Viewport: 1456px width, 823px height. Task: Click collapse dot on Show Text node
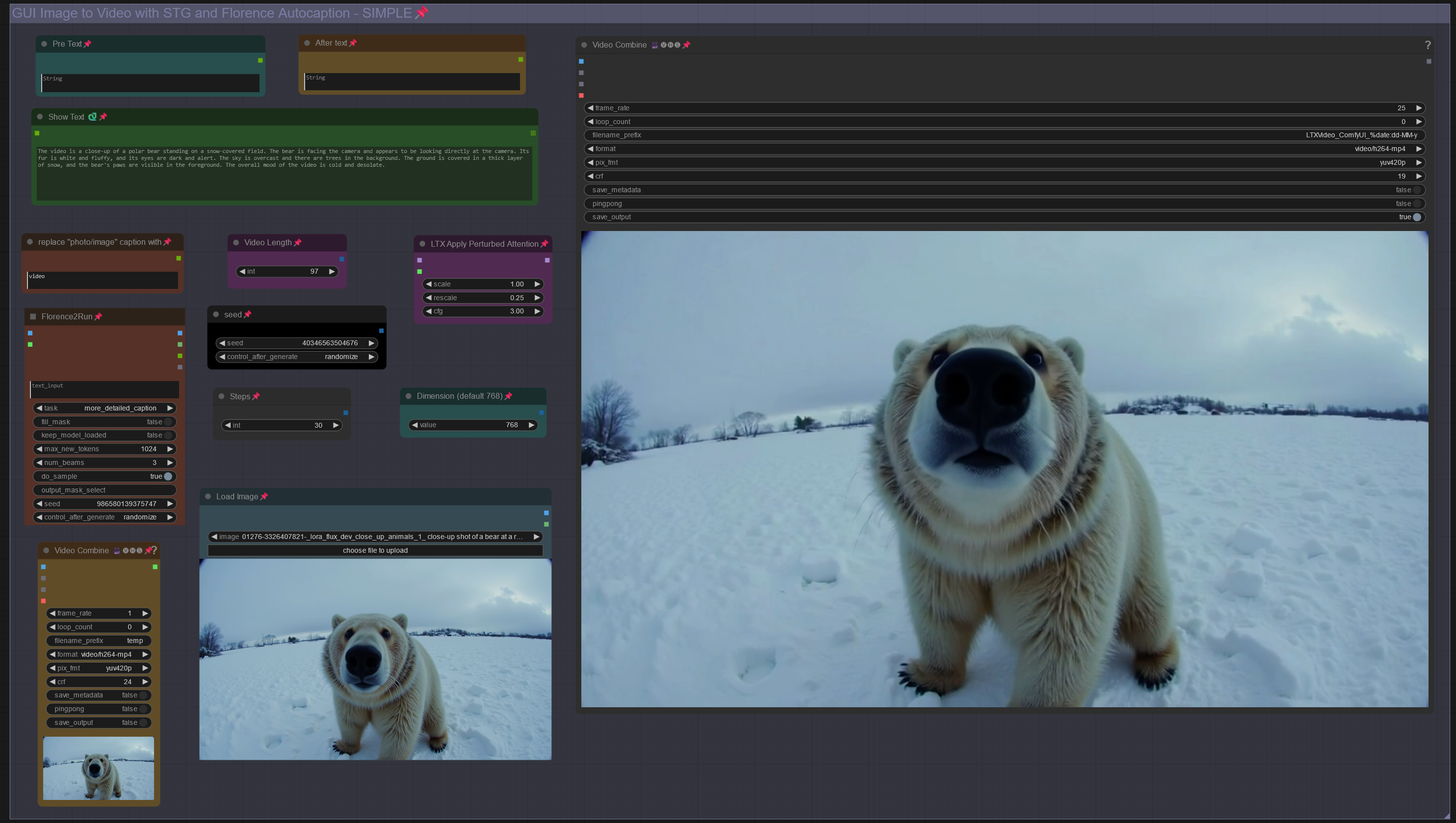40,117
